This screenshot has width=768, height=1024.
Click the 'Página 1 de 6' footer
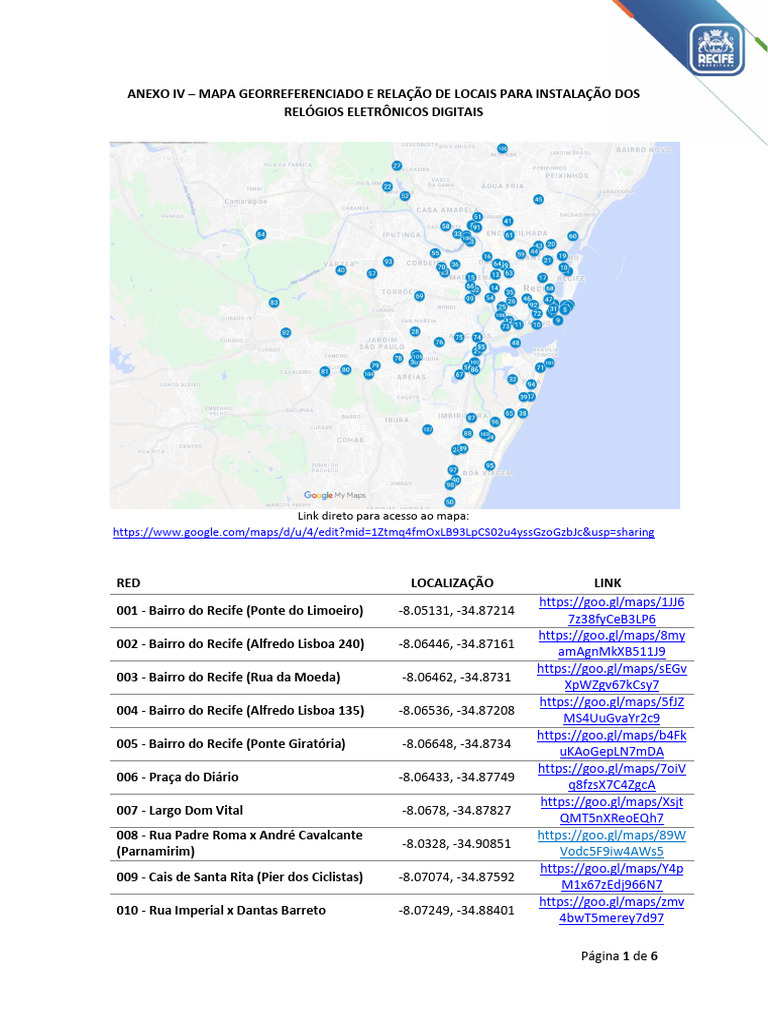pyautogui.click(x=619, y=956)
